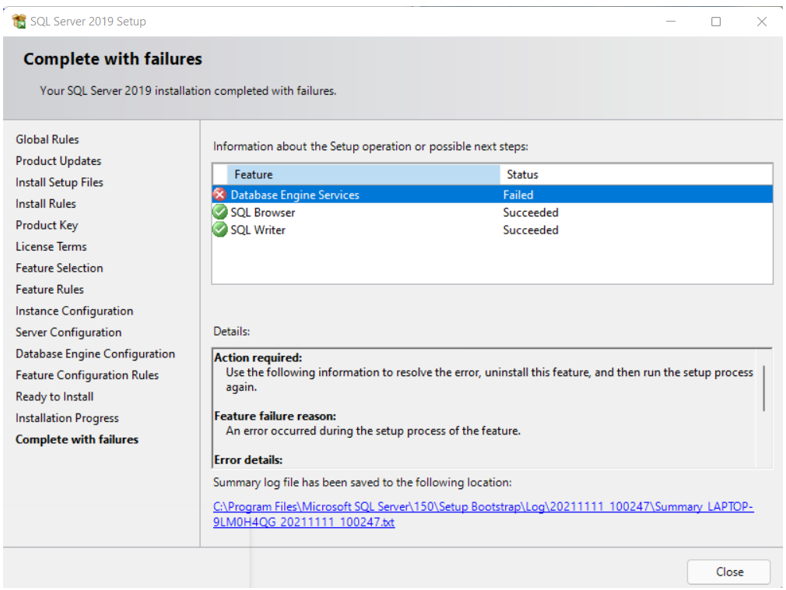Select Instance Configuration in the sidebar
The width and height of the screenshot is (786, 590).
(x=74, y=311)
